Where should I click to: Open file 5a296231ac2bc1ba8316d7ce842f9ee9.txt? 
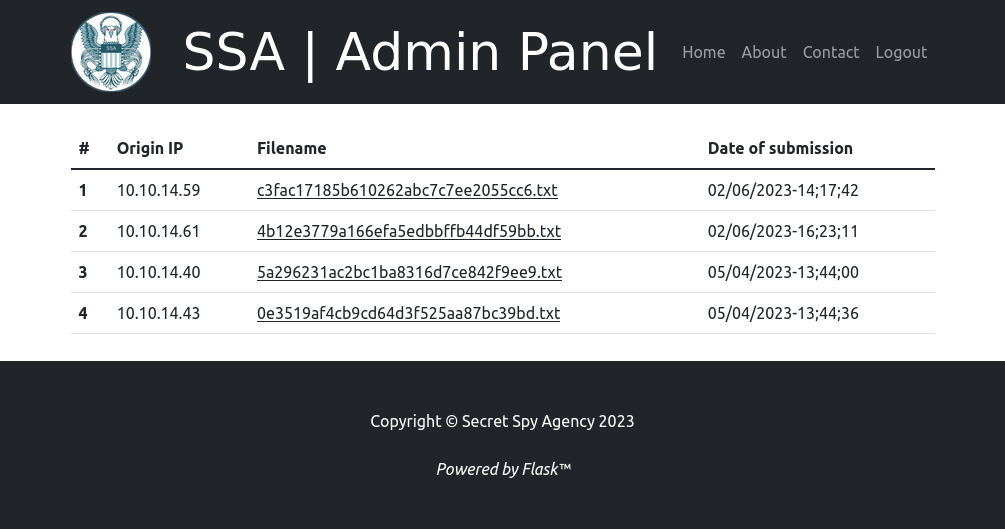(409, 272)
